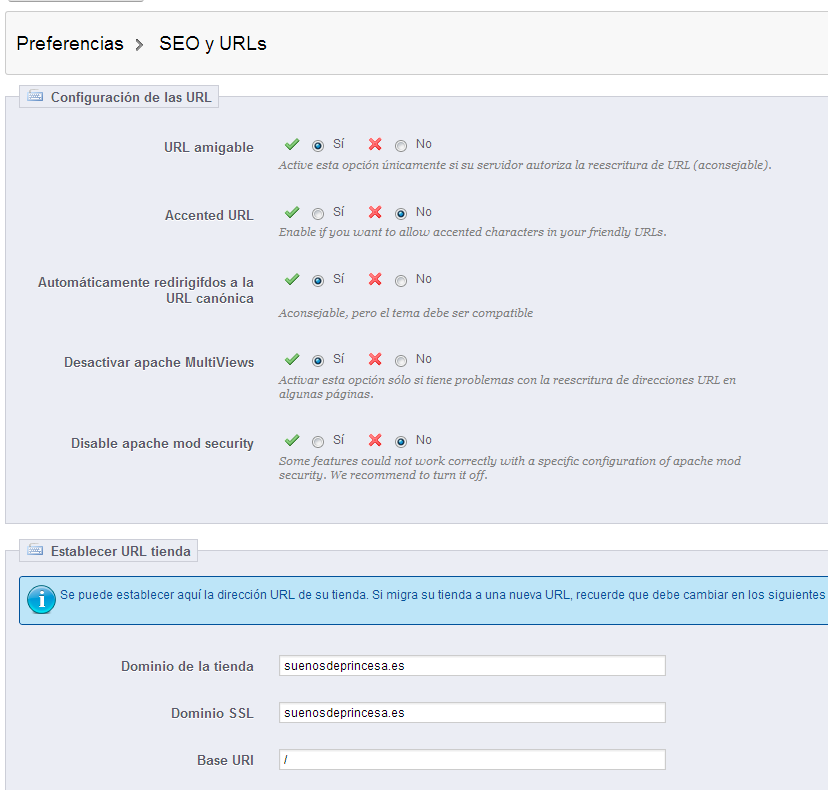Click the red cross beside Accented URL
Viewport: 828px width, 790px height.
[375, 212]
